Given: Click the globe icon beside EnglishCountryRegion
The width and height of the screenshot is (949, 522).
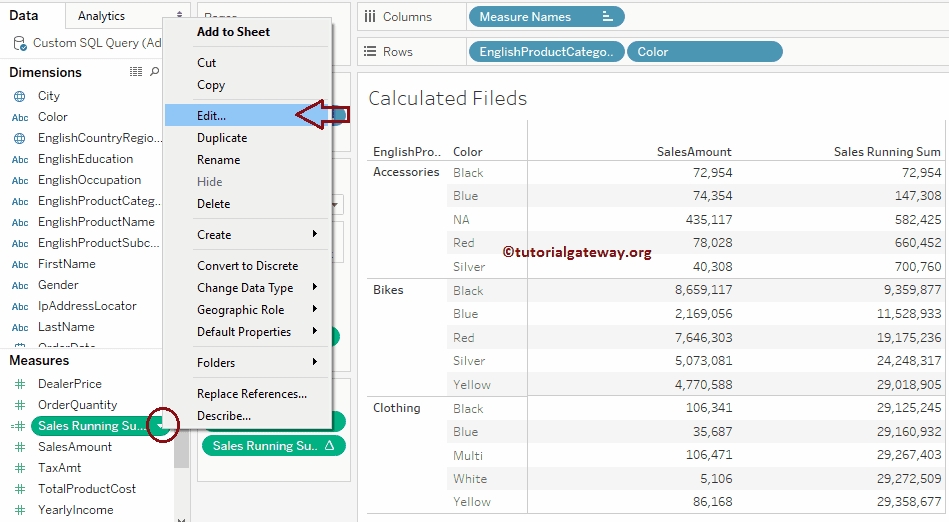Looking at the screenshot, I should click(20, 138).
